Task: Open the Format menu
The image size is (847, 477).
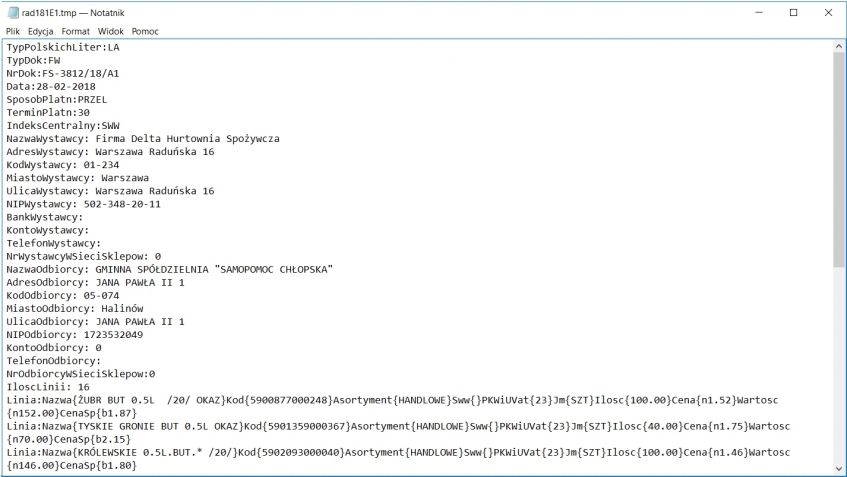Action: 76,31
